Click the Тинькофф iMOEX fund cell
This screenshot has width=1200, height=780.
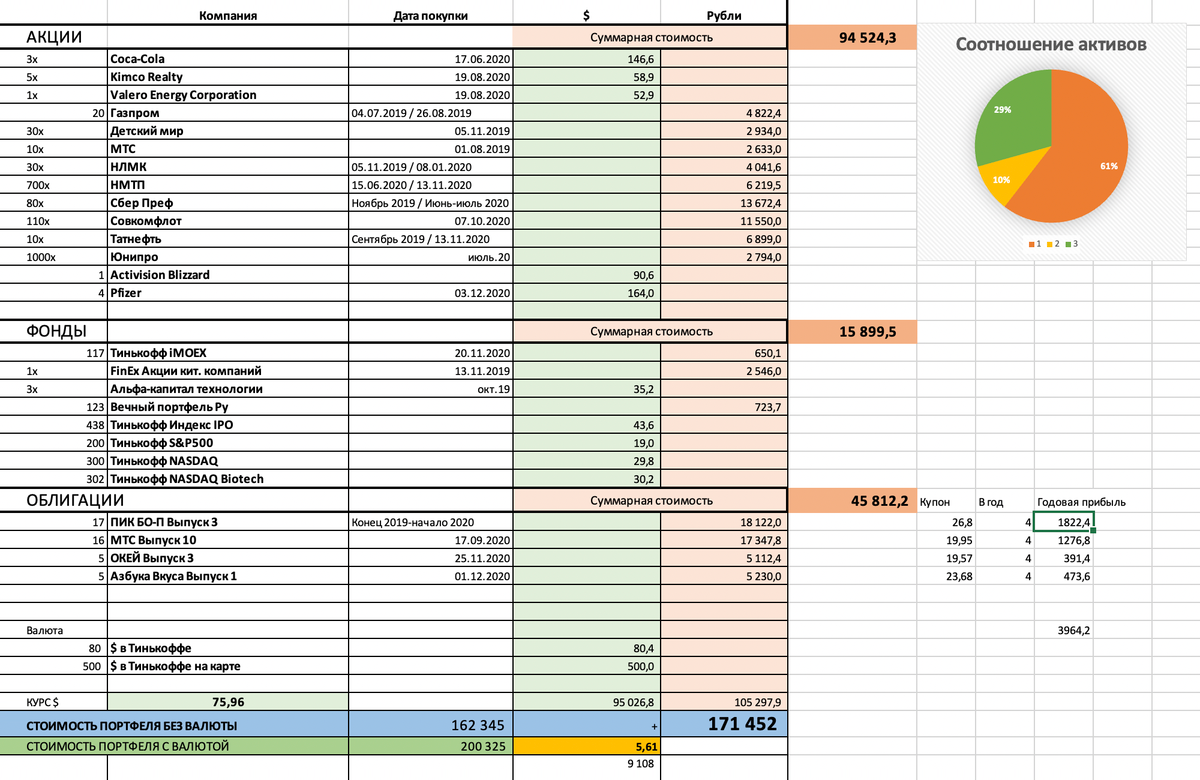pos(228,353)
